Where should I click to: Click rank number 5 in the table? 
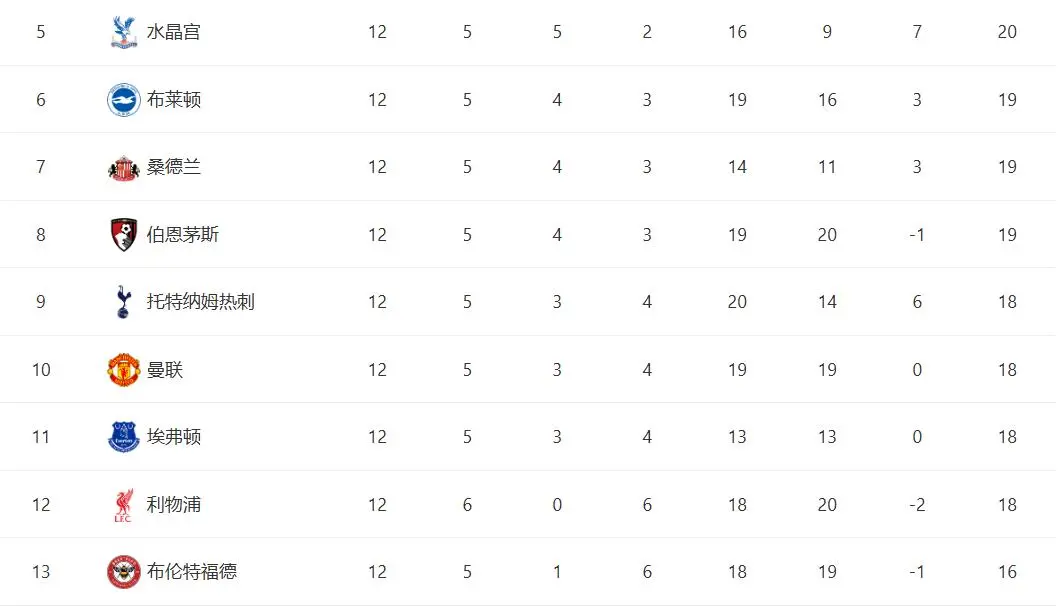pos(41,32)
